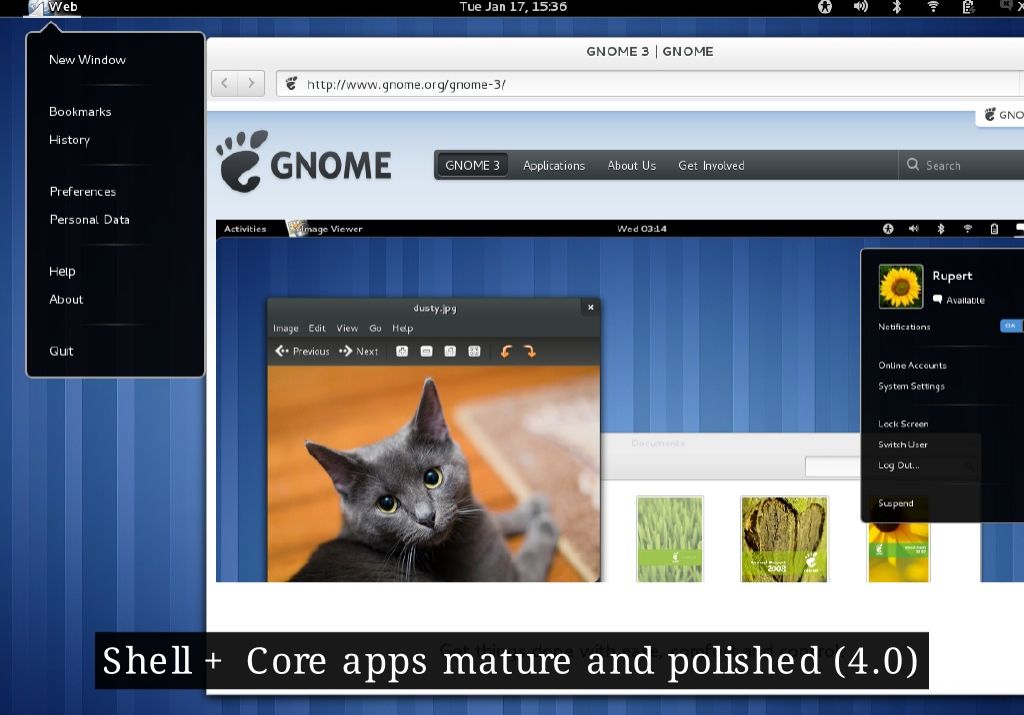The width and height of the screenshot is (1024, 715).
Task: Open Image menu in the image viewer
Action: tap(285, 328)
